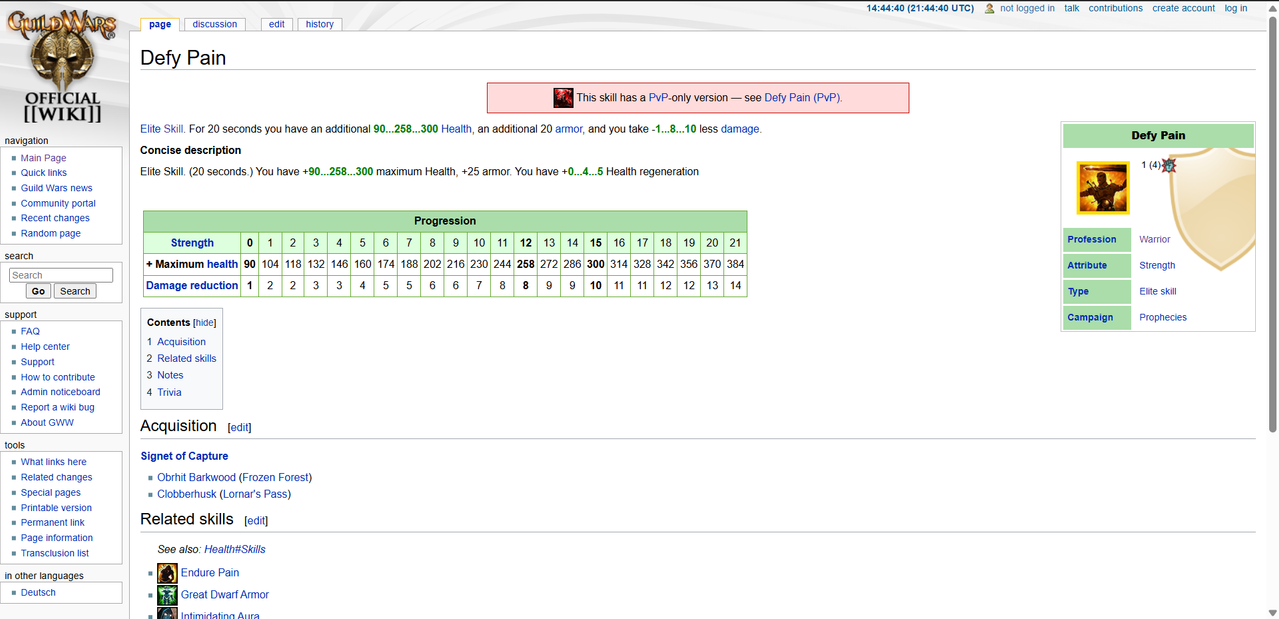Open Quick links in navigation
The width and height of the screenshot is (1279, 619).
point(44,173)
